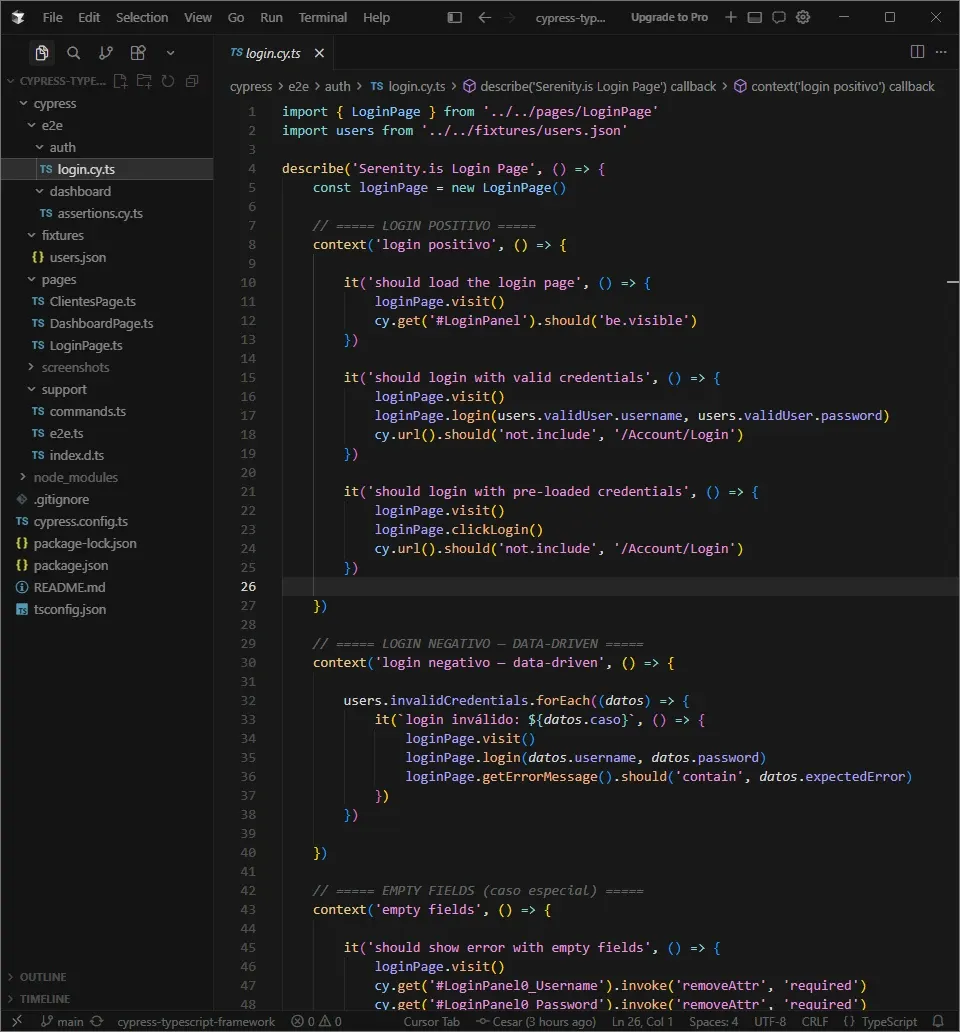Viewport: 960px width, 1032px height.
Task: Open the File menu
Action: (53, 18)
